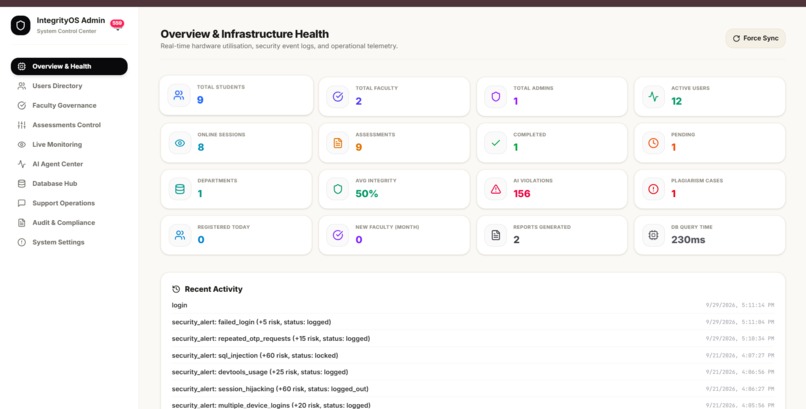Click the Completed check icon
The width and height of the screenshot is (806, 409).
[496, 143]
